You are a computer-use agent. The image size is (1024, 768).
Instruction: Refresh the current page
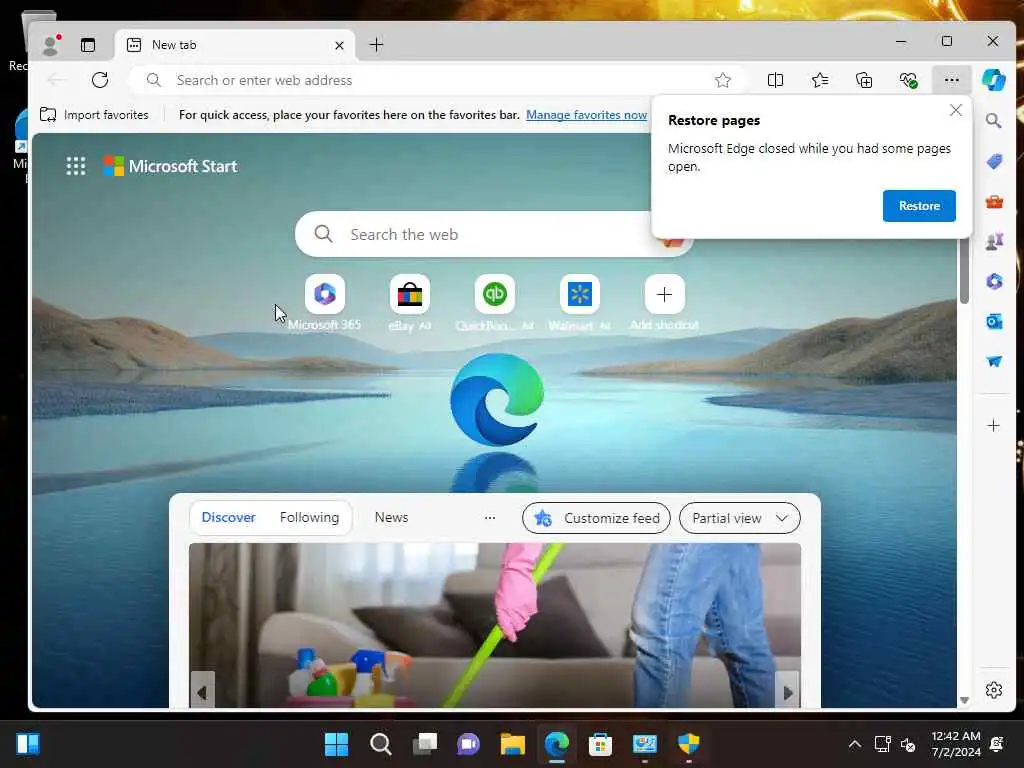point(100,80)
